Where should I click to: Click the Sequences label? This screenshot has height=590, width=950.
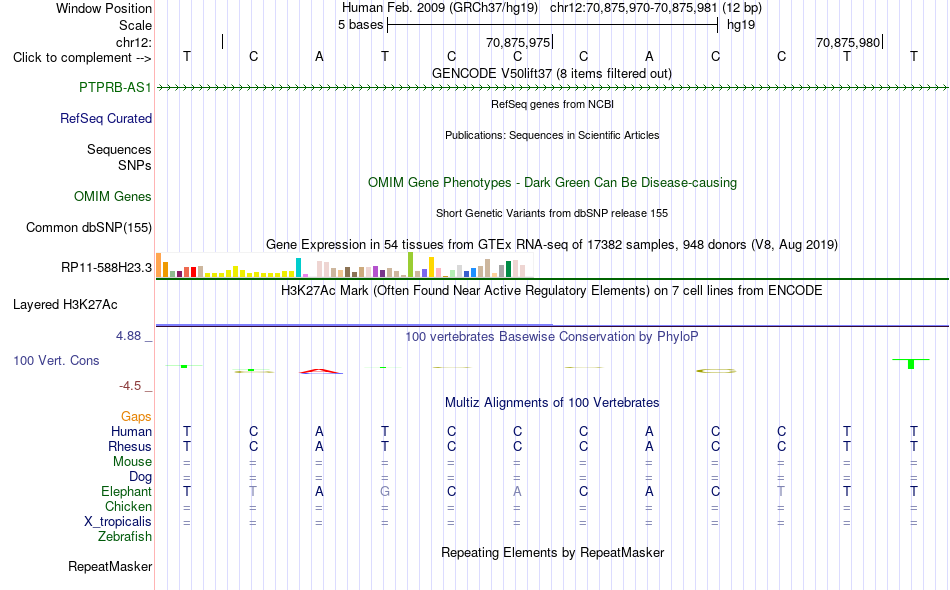119,149
